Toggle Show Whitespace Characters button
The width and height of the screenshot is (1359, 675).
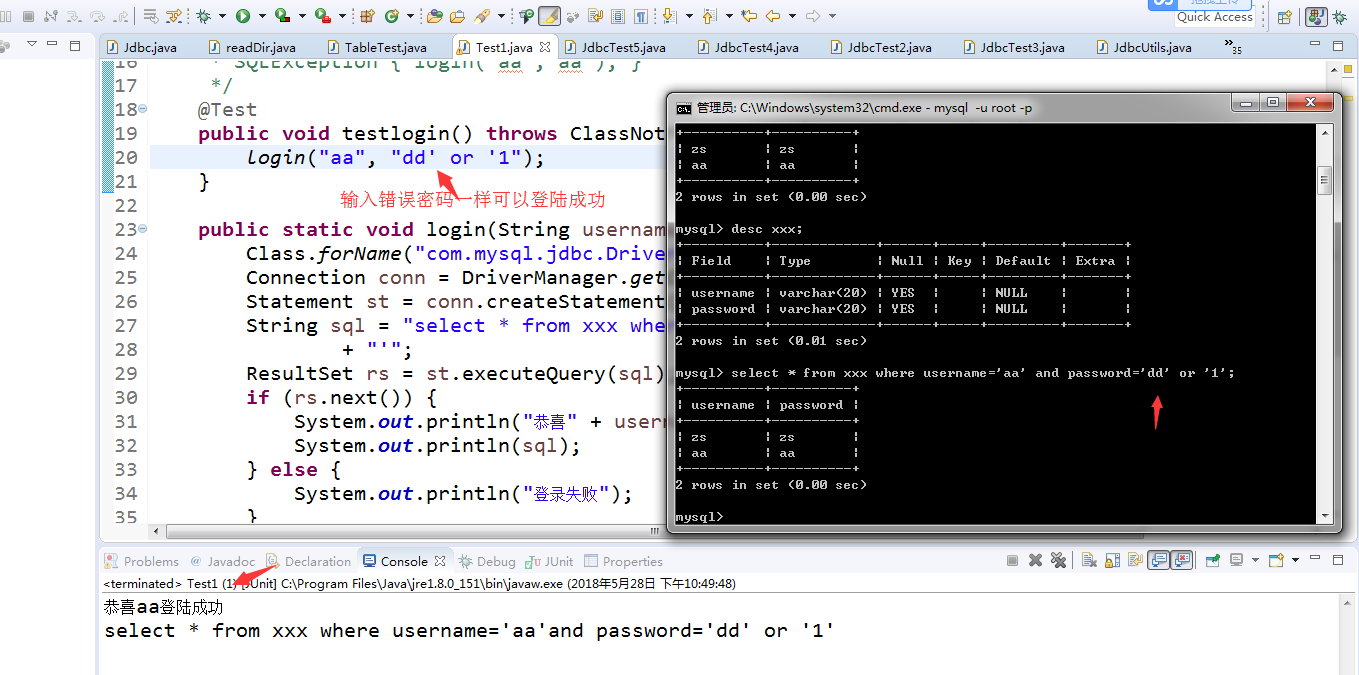tap(641, 16)
